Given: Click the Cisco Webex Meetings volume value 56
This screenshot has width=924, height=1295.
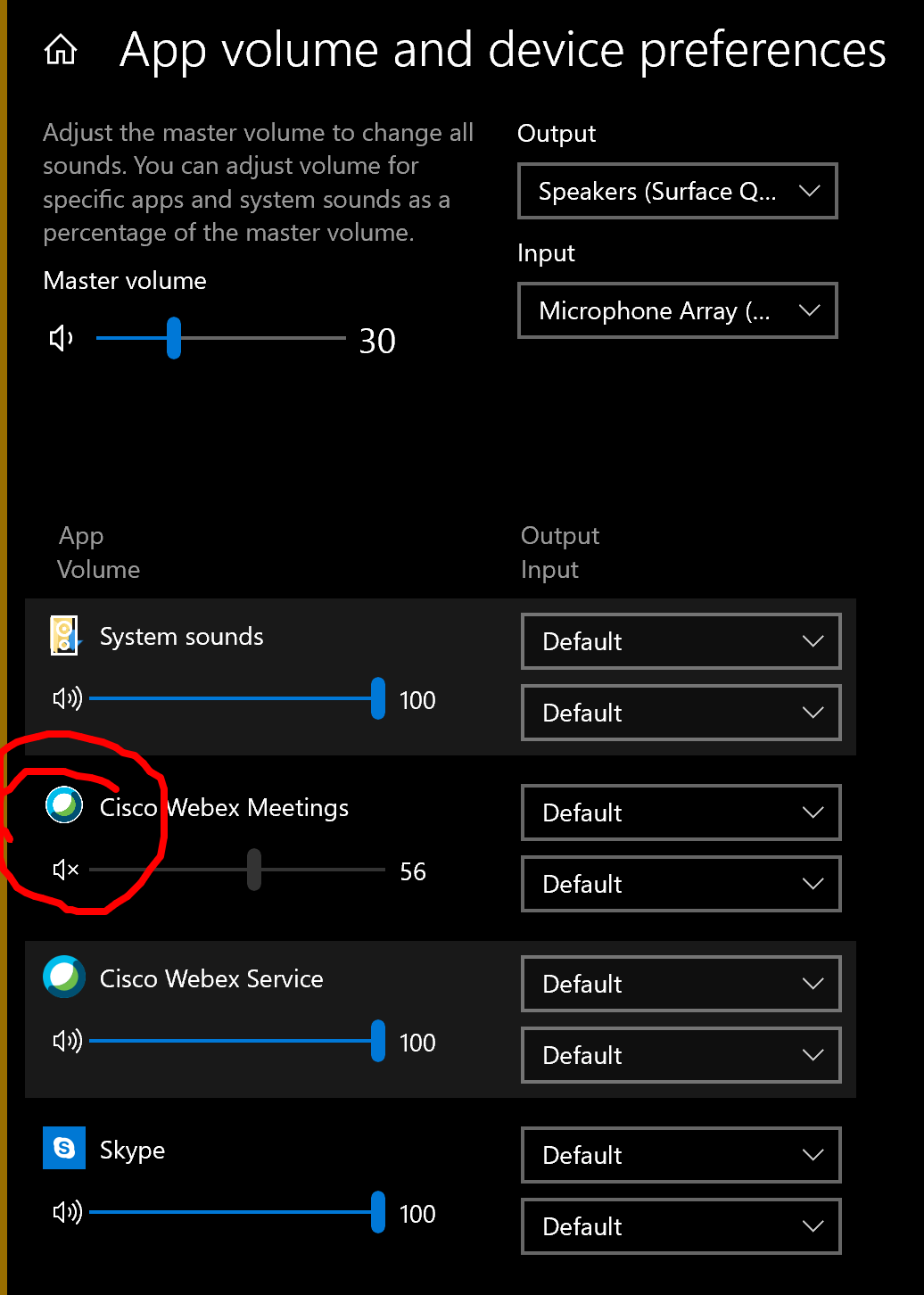Looking at the screenshot, I should pos(413,871).
